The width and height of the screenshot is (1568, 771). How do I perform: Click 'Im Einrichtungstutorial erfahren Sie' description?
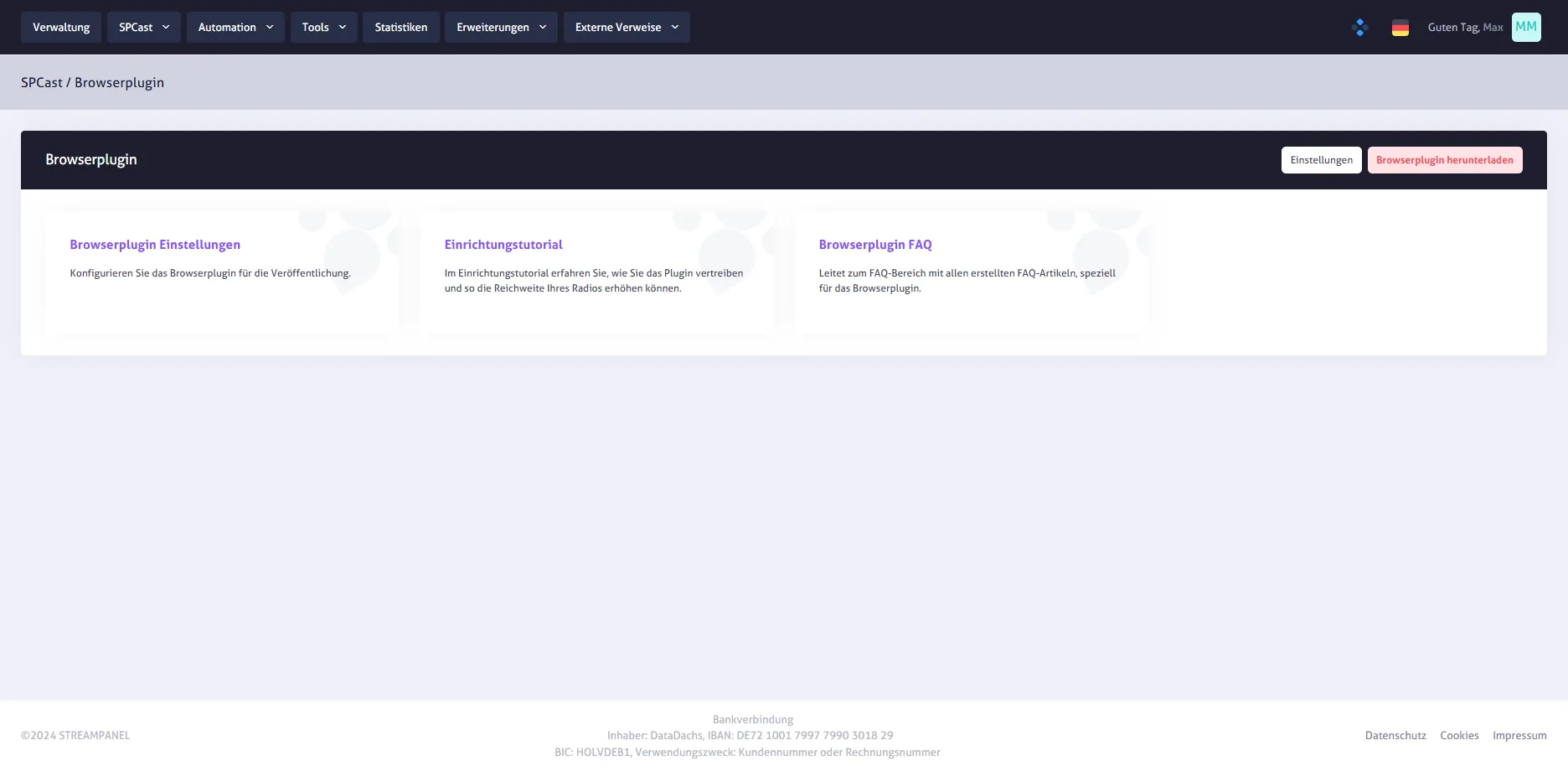[x=594, y=281]
